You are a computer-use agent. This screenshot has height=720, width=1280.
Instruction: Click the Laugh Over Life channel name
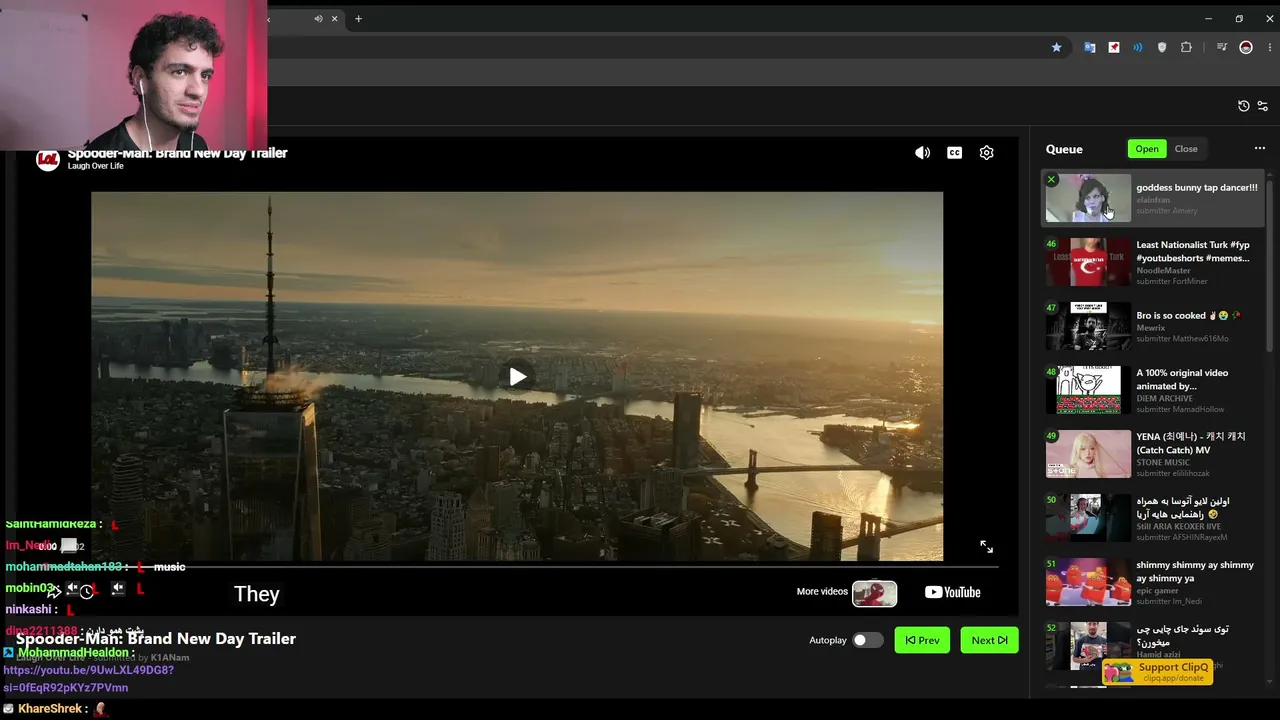click(x=96, y=166)
